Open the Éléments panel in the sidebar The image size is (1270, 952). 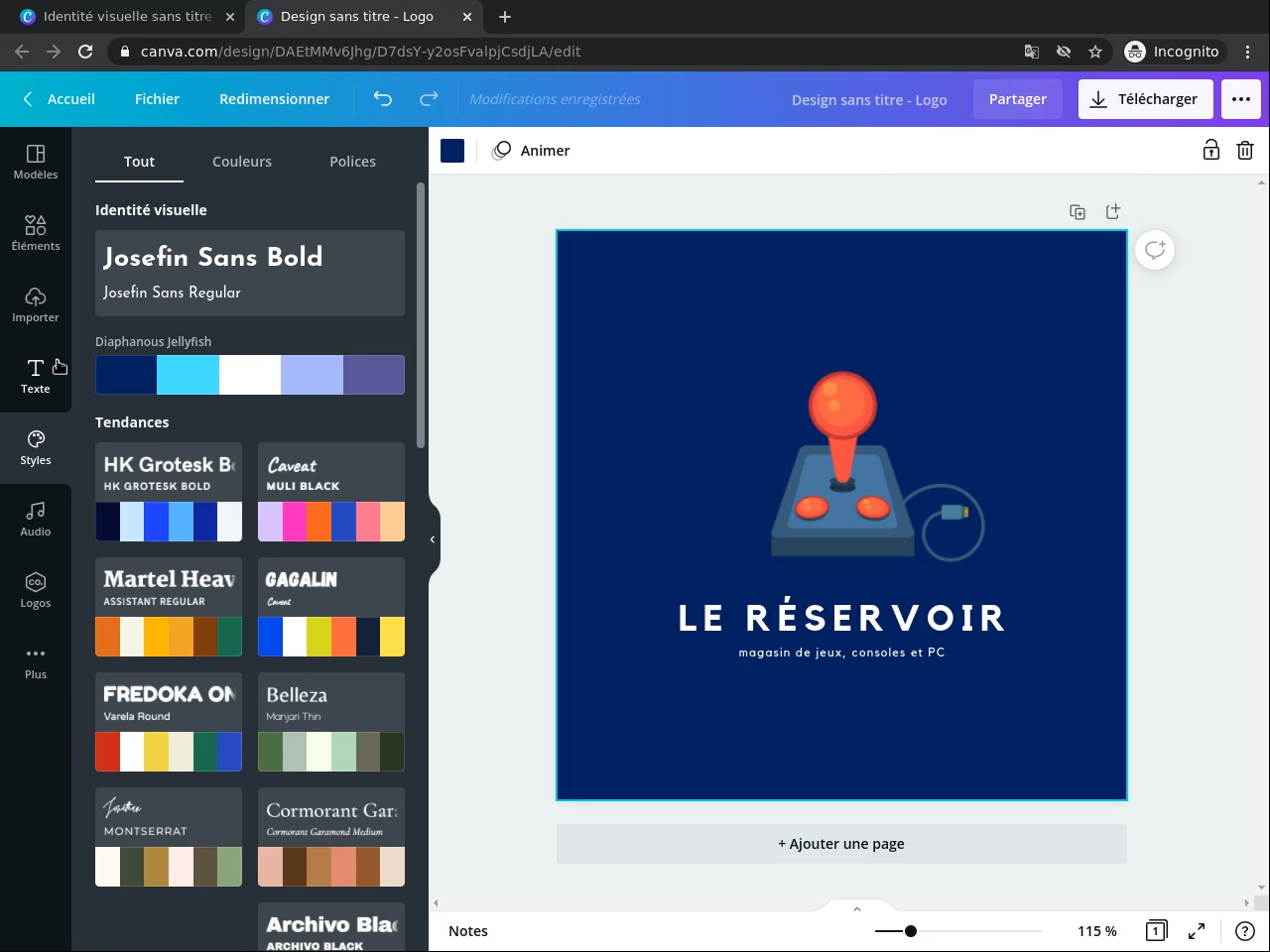[x=36, y=232]
